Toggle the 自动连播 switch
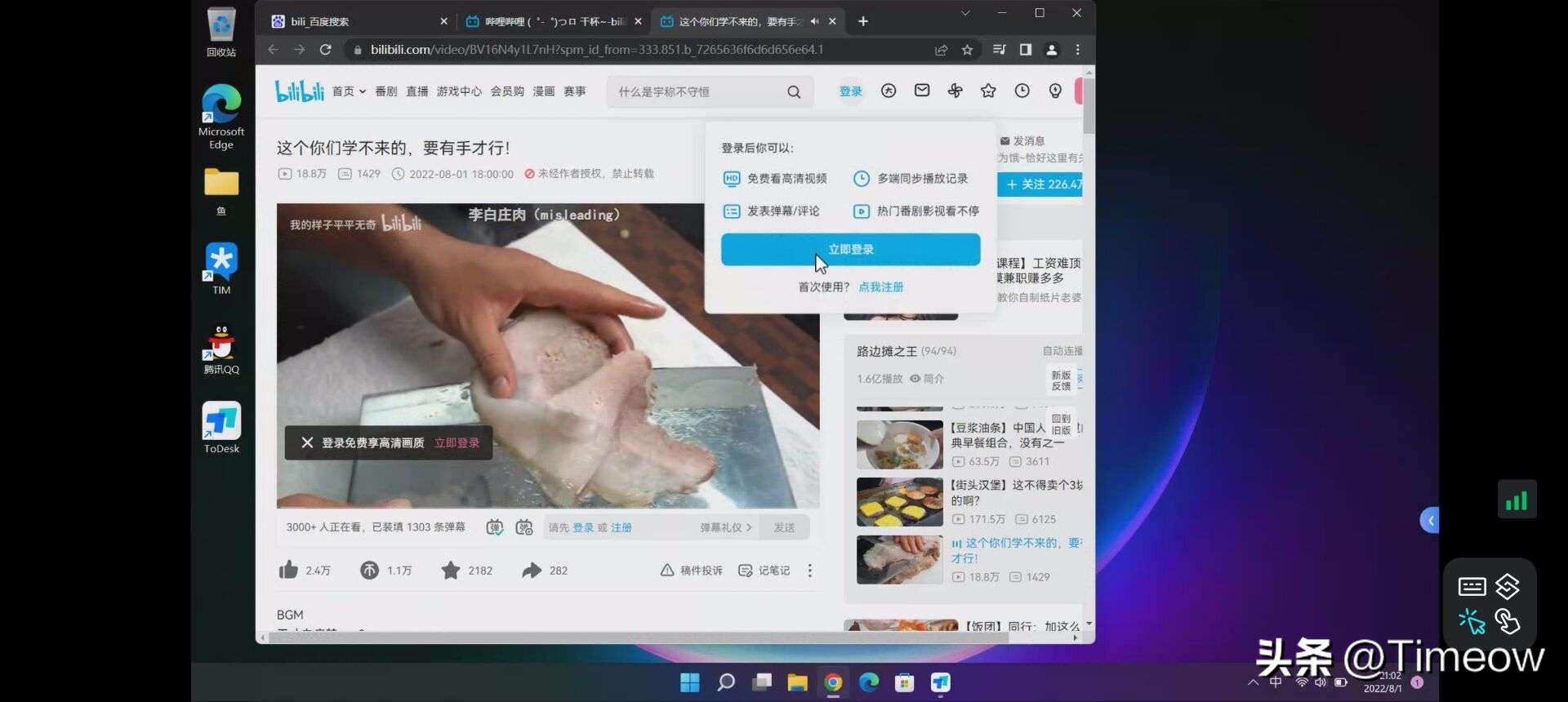This screenshot has height=702, width=1568. pos(1062,351)
